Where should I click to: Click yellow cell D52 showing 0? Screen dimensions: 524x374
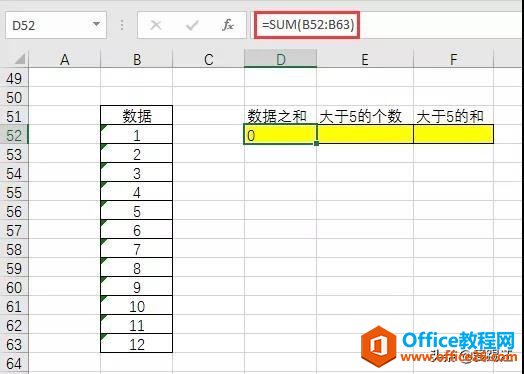(280, 134)
